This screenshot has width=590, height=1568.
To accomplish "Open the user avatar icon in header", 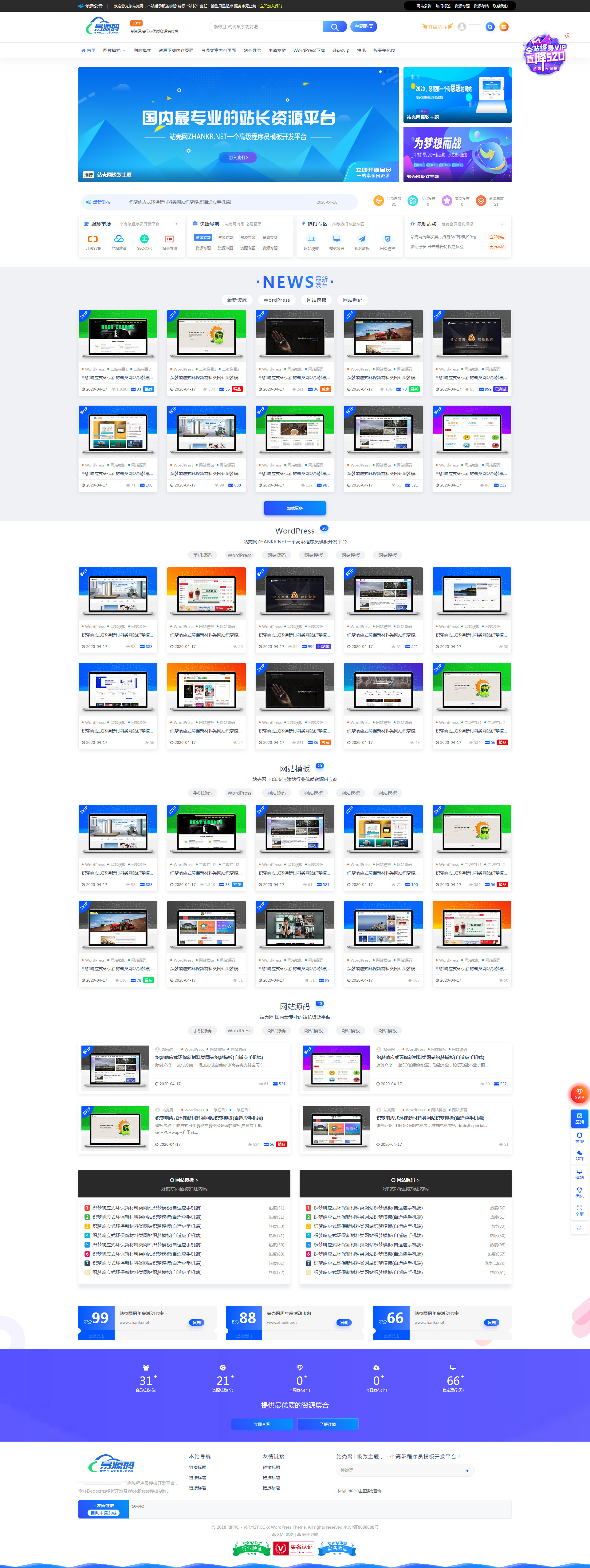I will pos(462,27).
